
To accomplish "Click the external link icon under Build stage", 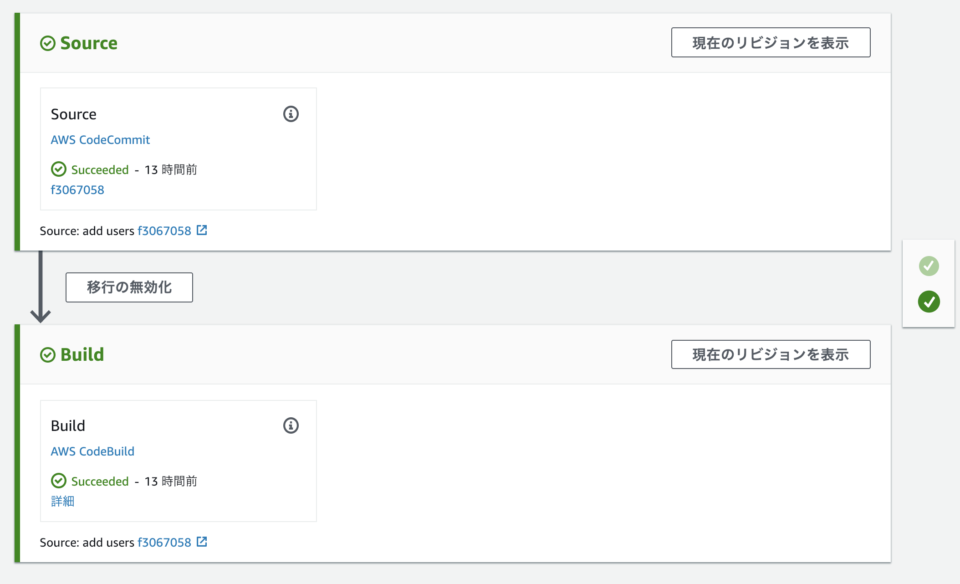I will (202, 542).
